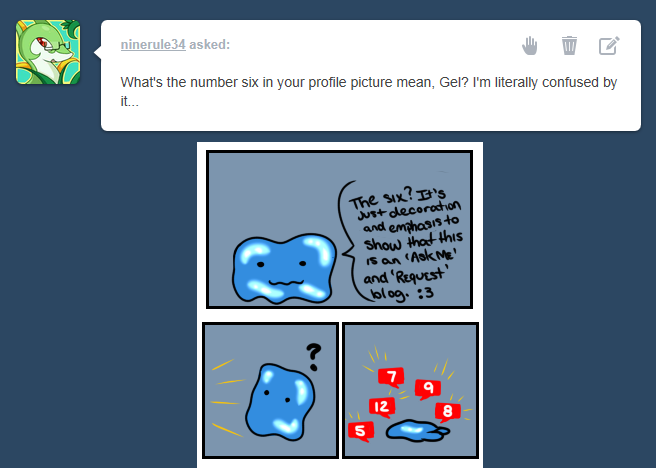Image resolution: width=656 pixels, height=468 pixels.
Task: Click the green Snivy avatar image
Action: click(x=48, y=52)
